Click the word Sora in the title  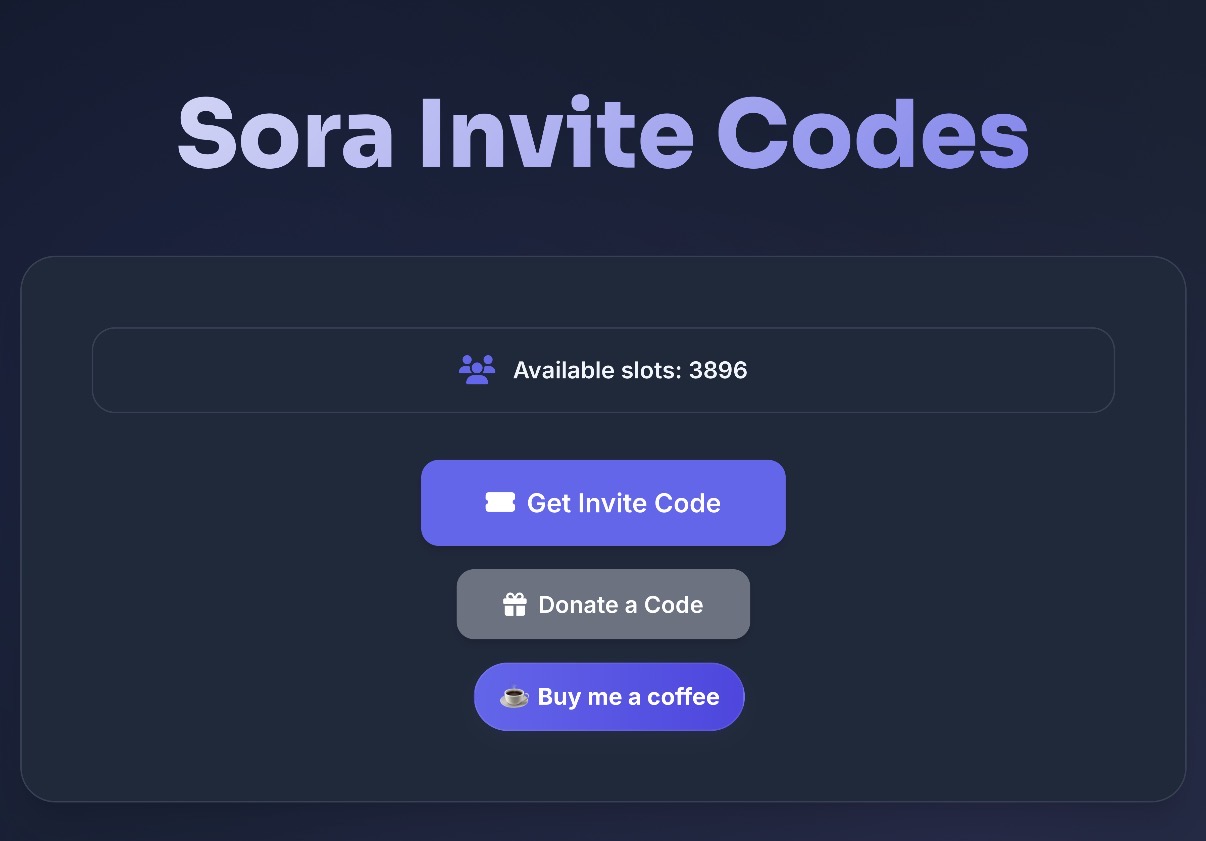coord(285,134)
